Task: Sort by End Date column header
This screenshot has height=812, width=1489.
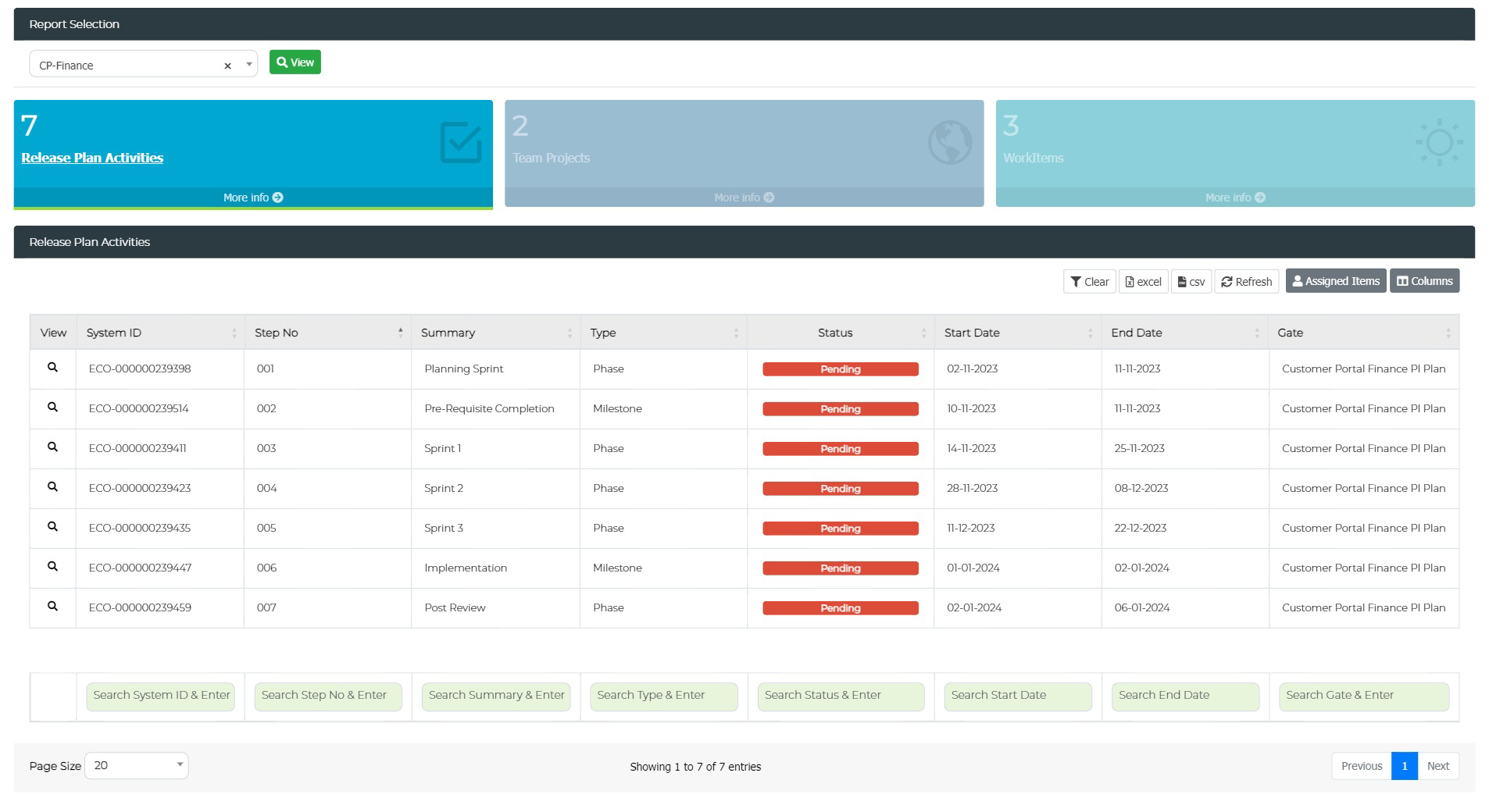Action: 1185,333
